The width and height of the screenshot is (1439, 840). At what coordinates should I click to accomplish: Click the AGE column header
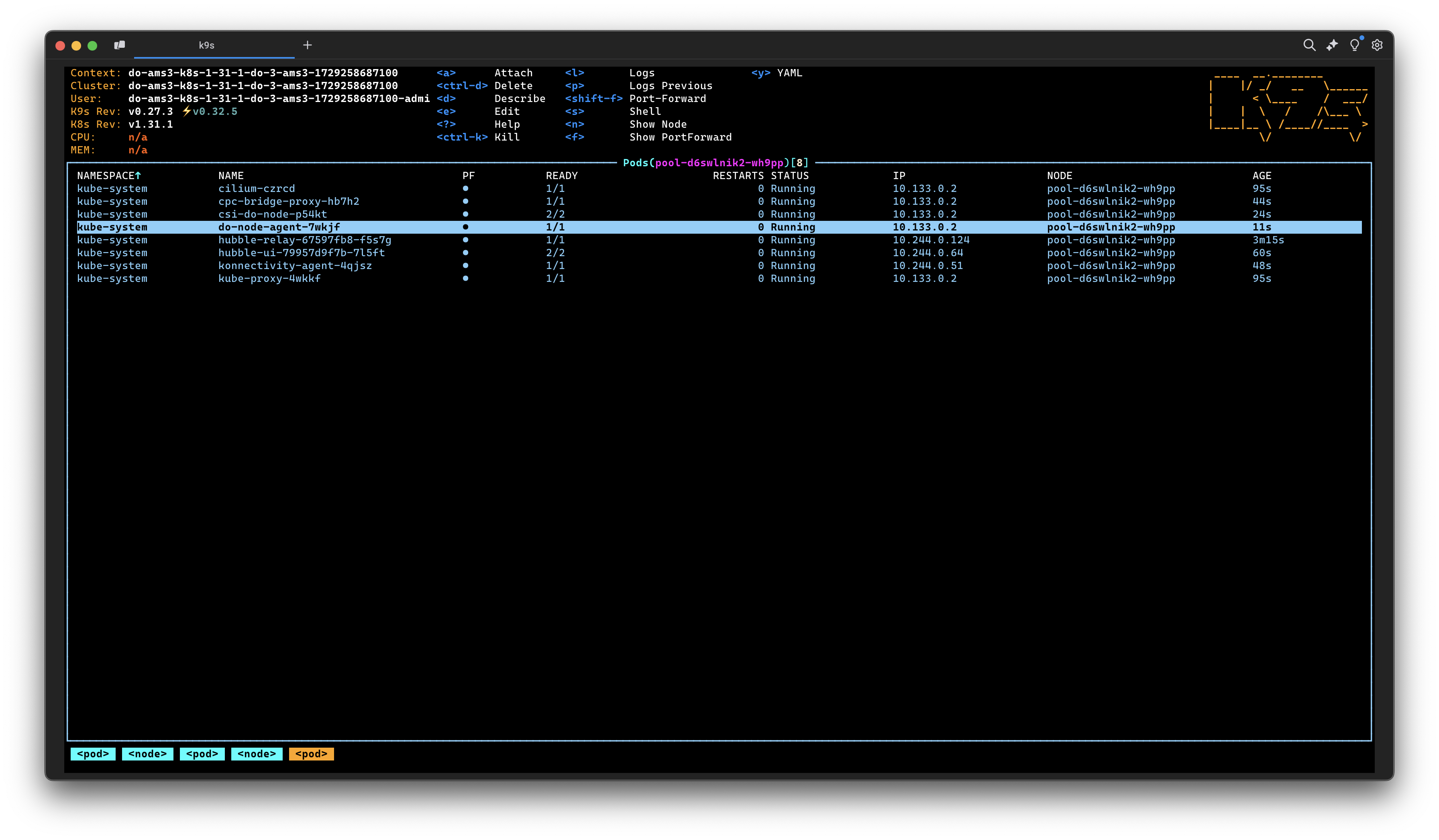(1262, 176)
